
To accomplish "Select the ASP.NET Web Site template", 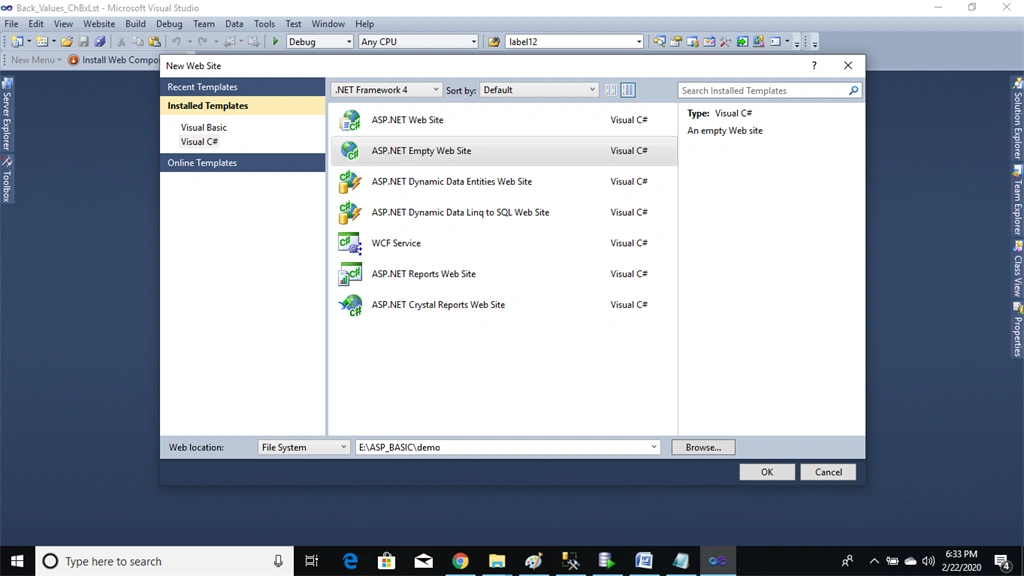I will pos(504,120).
